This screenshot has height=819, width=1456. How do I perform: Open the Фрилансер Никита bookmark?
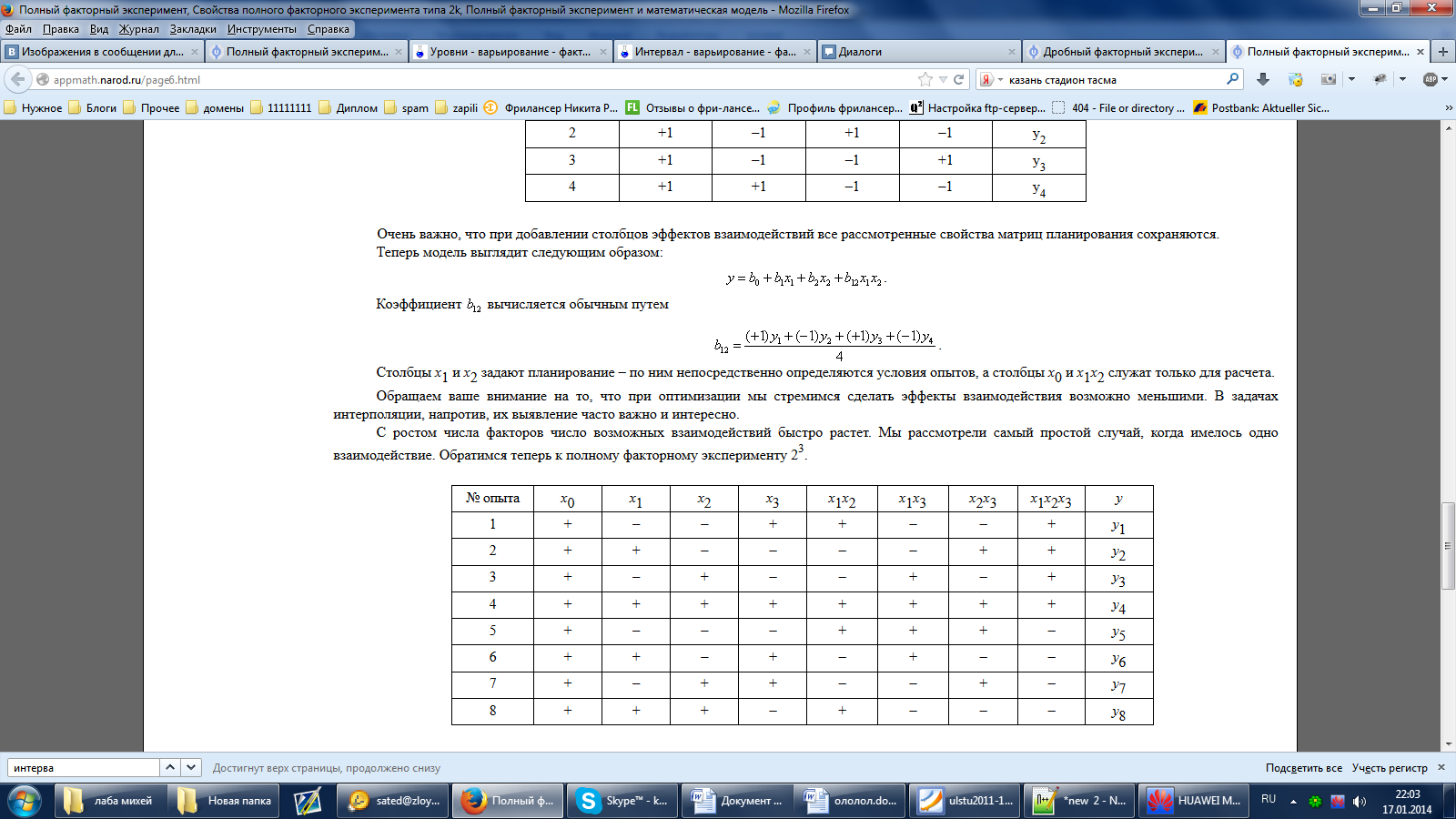(551, 107)
